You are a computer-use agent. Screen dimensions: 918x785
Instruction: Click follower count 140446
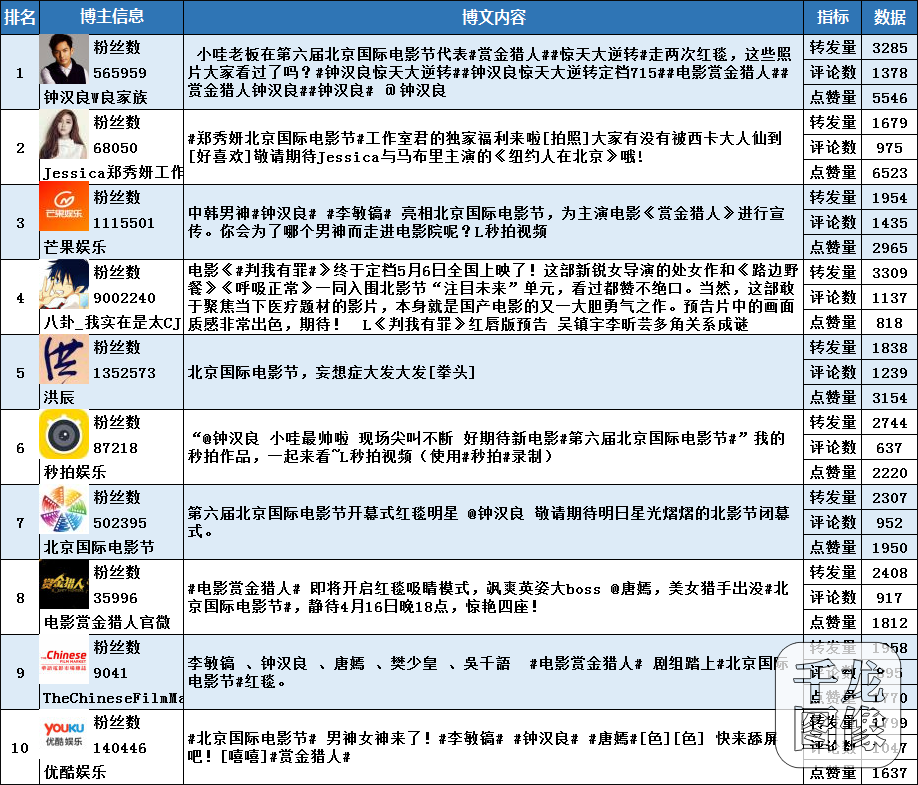(120, 748)
